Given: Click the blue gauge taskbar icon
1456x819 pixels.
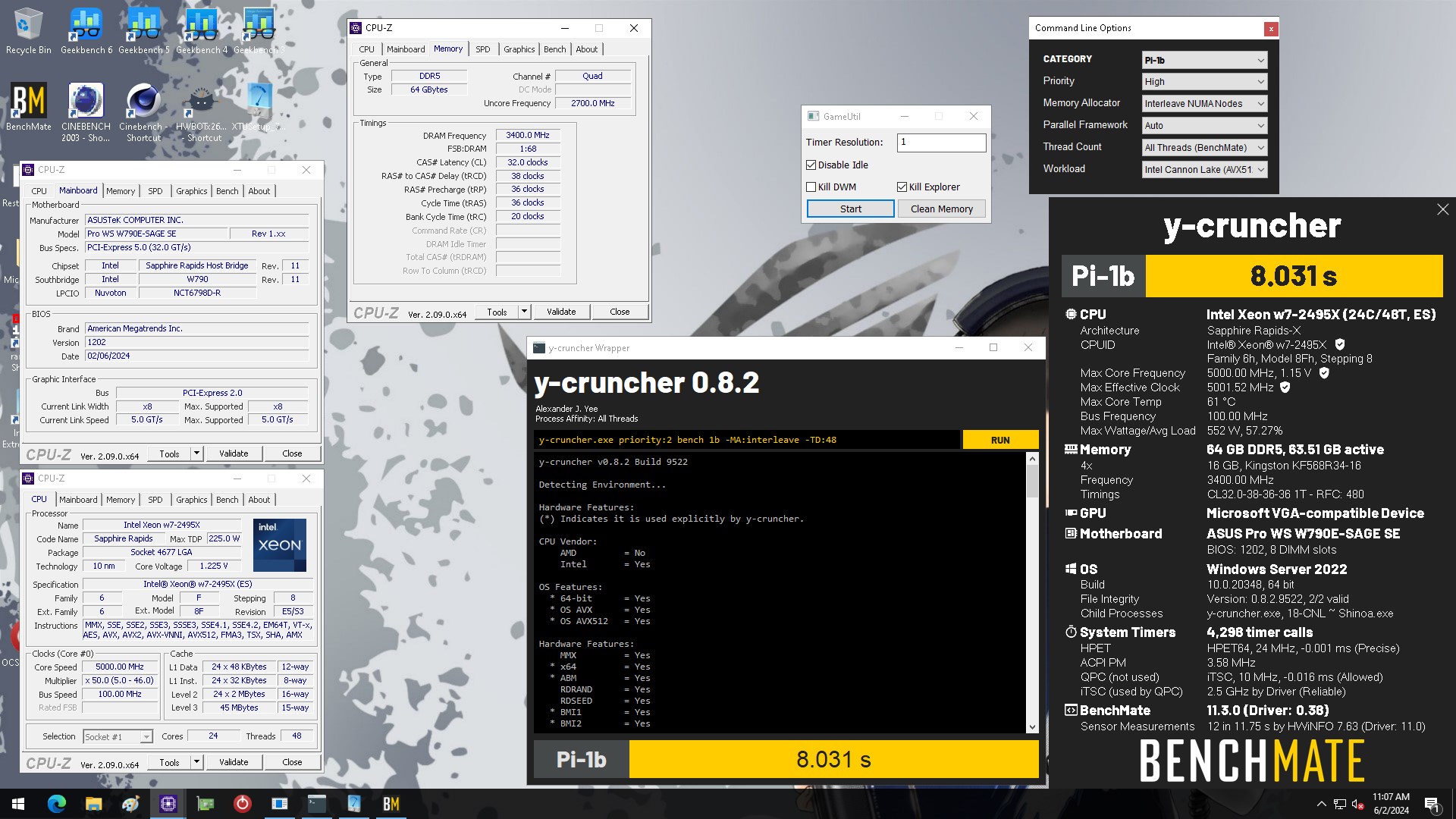Looking at the screenshot, I should pyautogui.click(x=353, y=804).
